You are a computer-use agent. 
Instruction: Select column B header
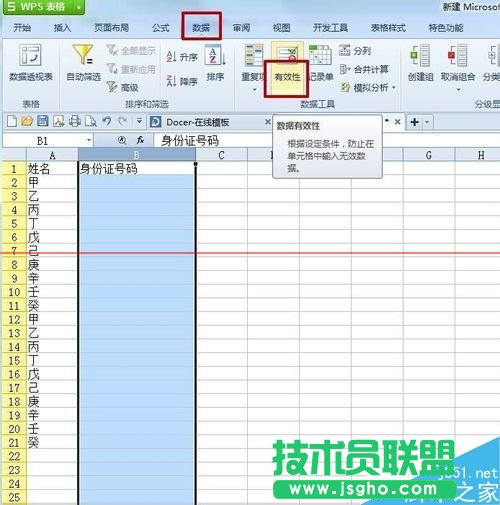[x=137, y=155]
